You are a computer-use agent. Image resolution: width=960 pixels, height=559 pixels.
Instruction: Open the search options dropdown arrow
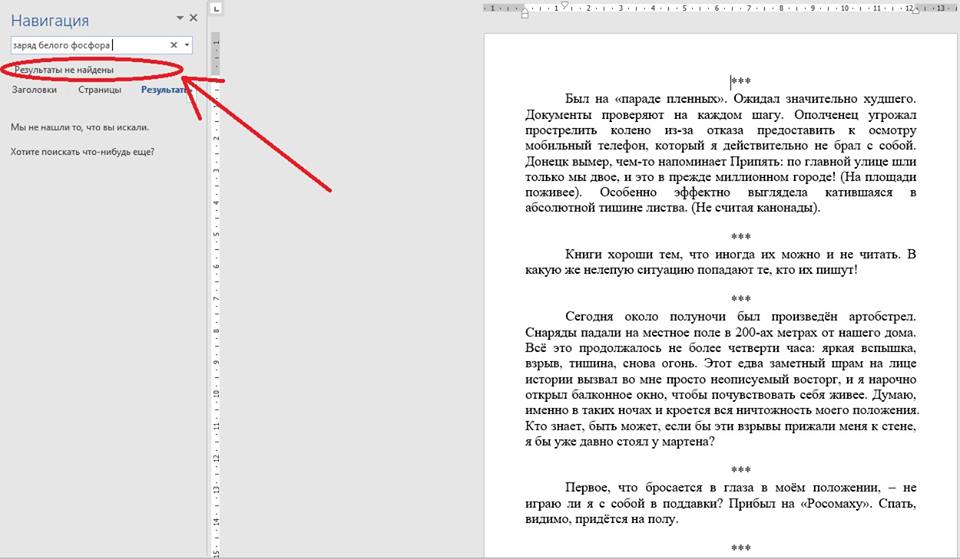tap(187, 45)
